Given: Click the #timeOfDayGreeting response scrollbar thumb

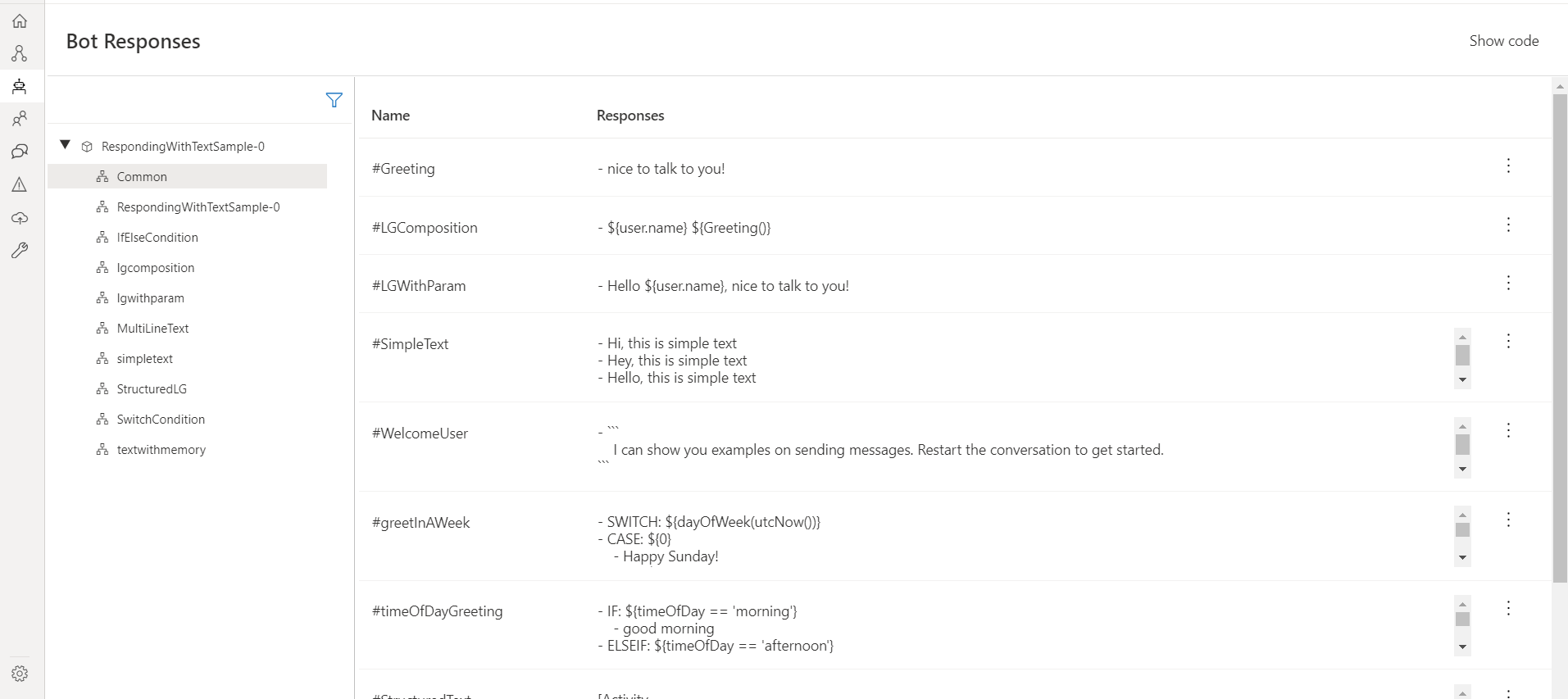Looking at the screenshot, I should point(1462,620).
